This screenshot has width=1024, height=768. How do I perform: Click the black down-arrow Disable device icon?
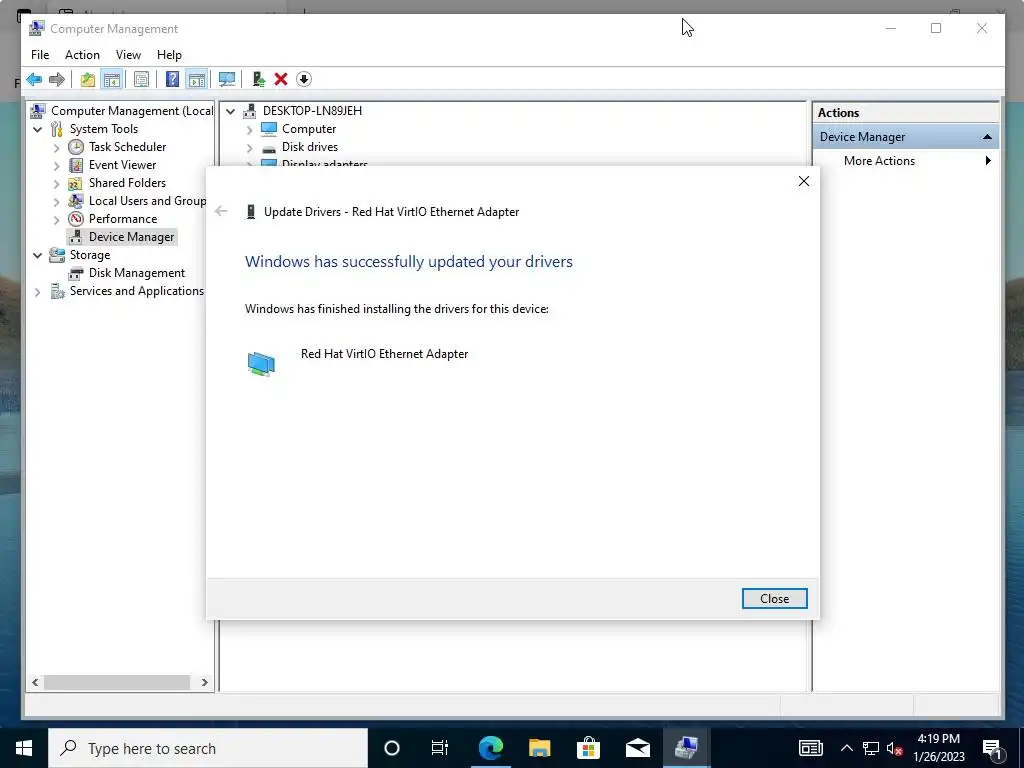point(304,80)
